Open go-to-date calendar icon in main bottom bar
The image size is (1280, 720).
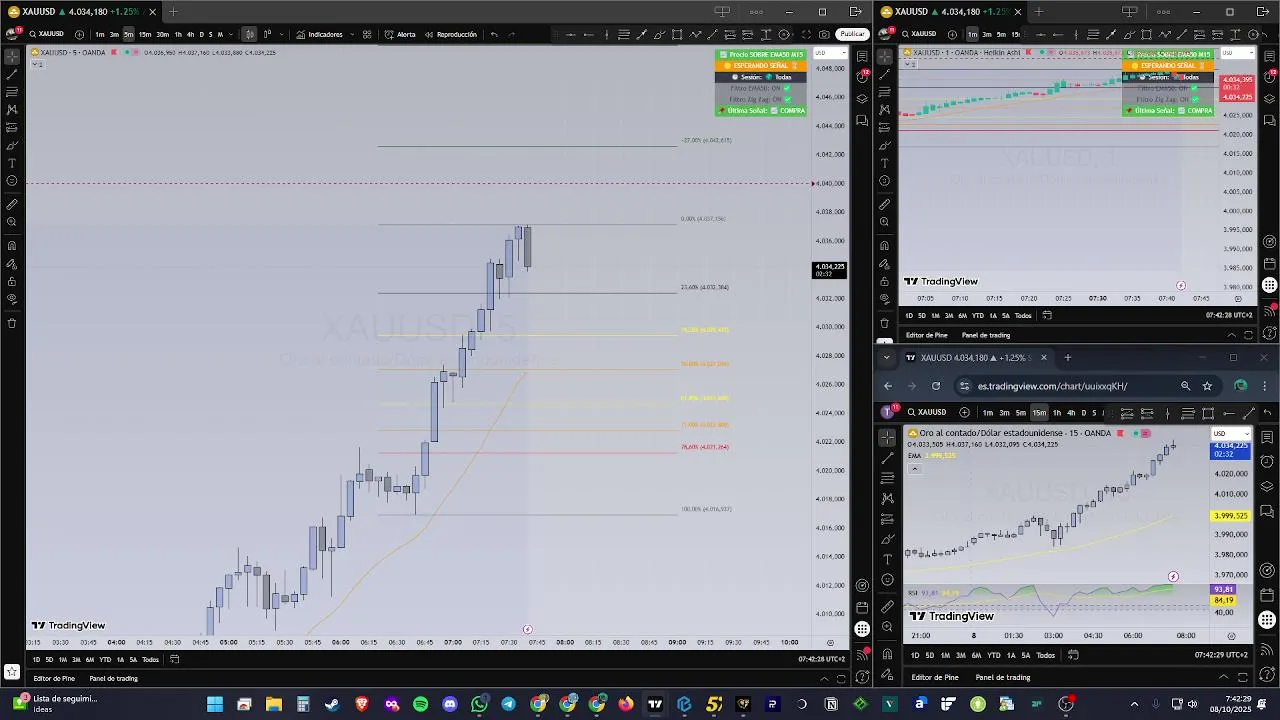[174, 659]
